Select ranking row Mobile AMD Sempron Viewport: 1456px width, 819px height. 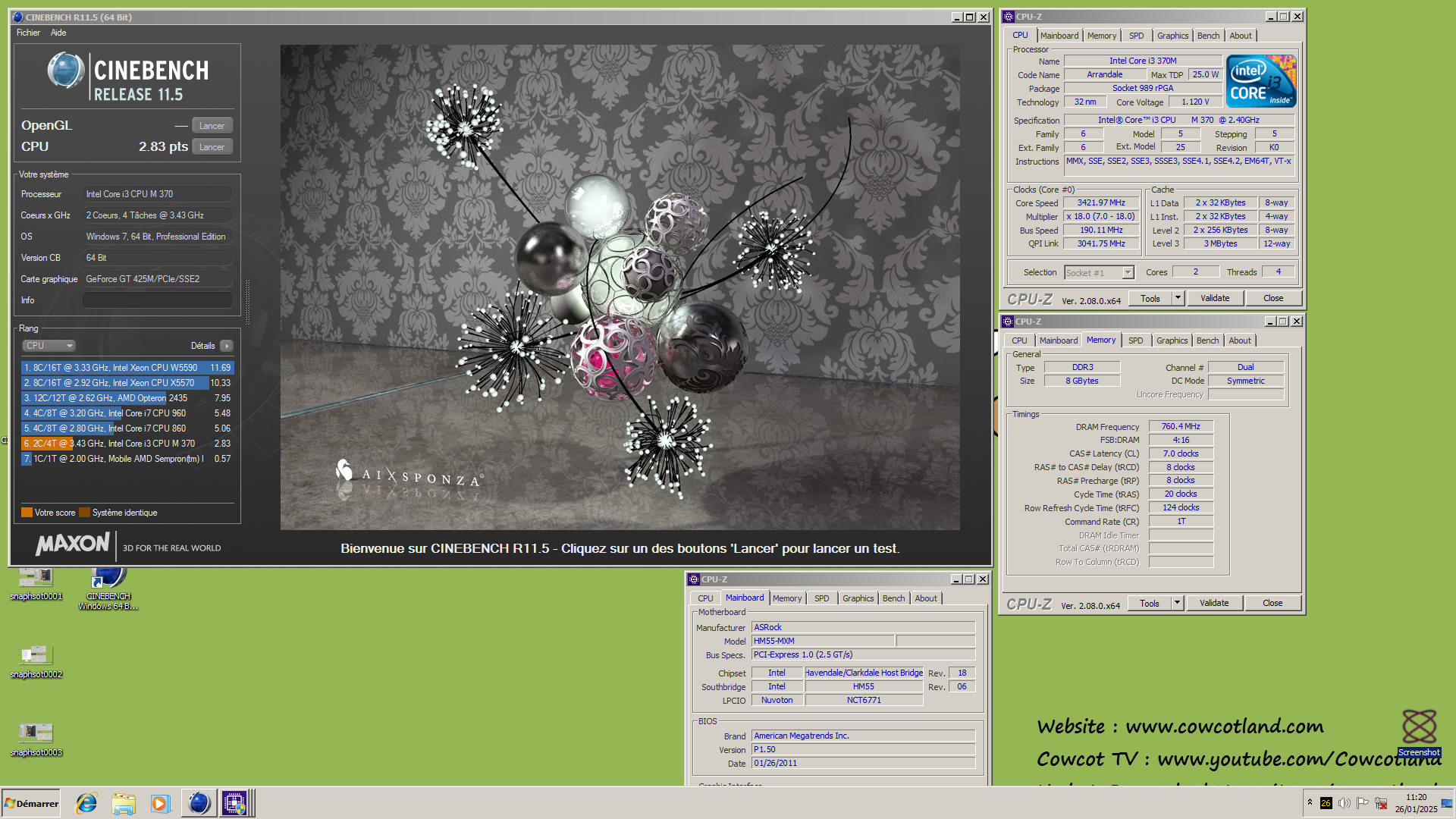[127, 459]
